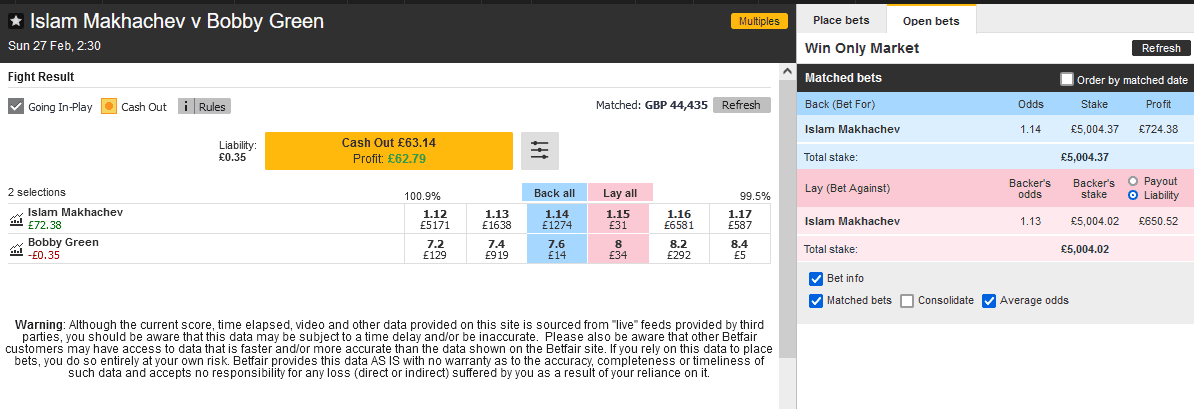Lay Islam Makhachev at 1.16
Viewport: 1194px width, 409px height.
(x=678, y=219)
